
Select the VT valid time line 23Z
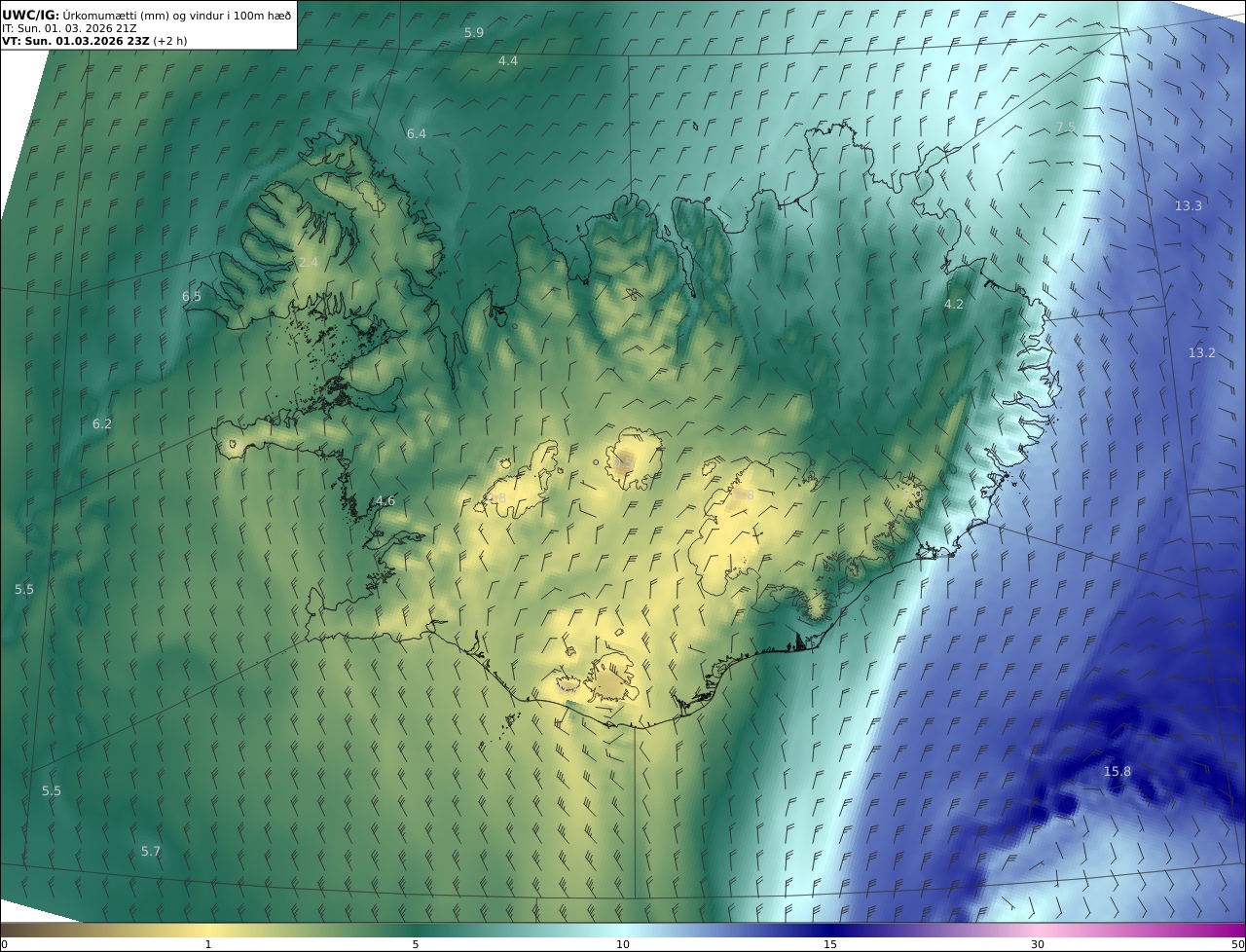click(93, 41)
